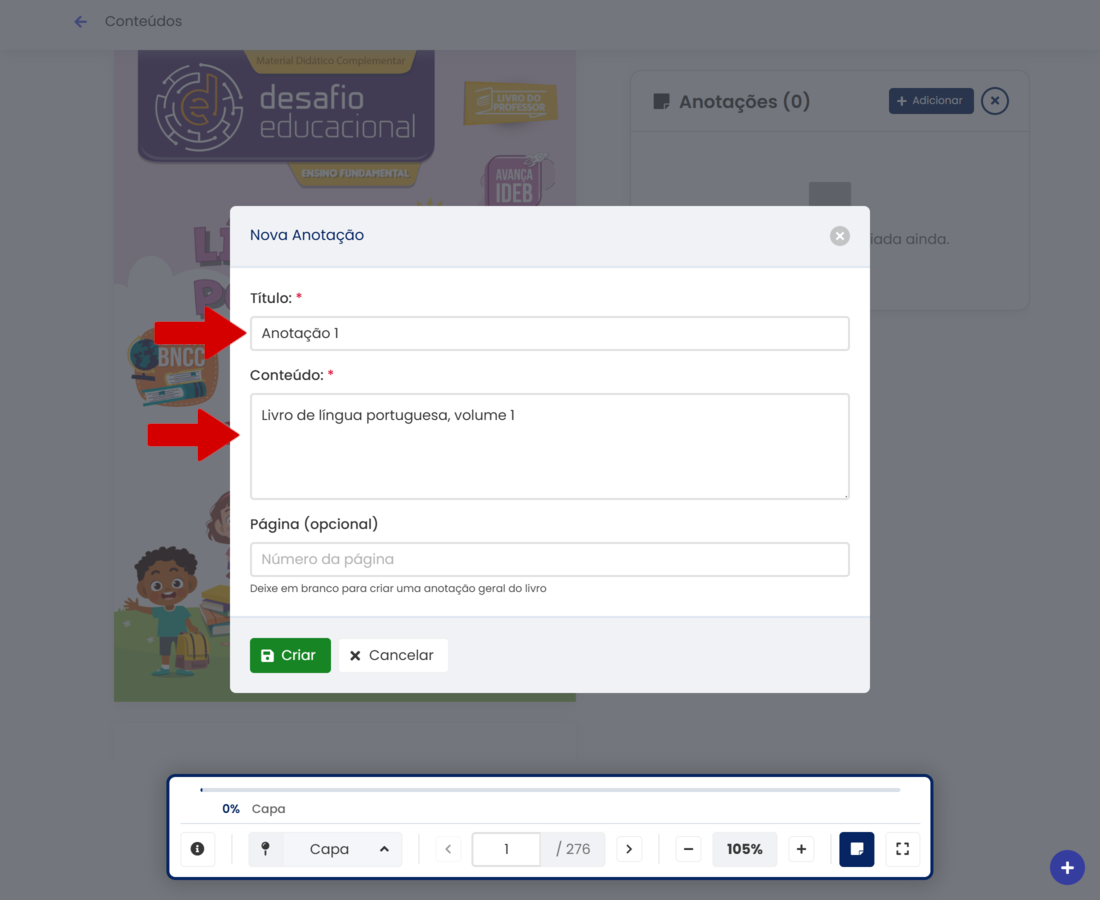The width and height of the screenshot is (1100, 900).
Task: Click the Número da página field
Action: [549, 559]
